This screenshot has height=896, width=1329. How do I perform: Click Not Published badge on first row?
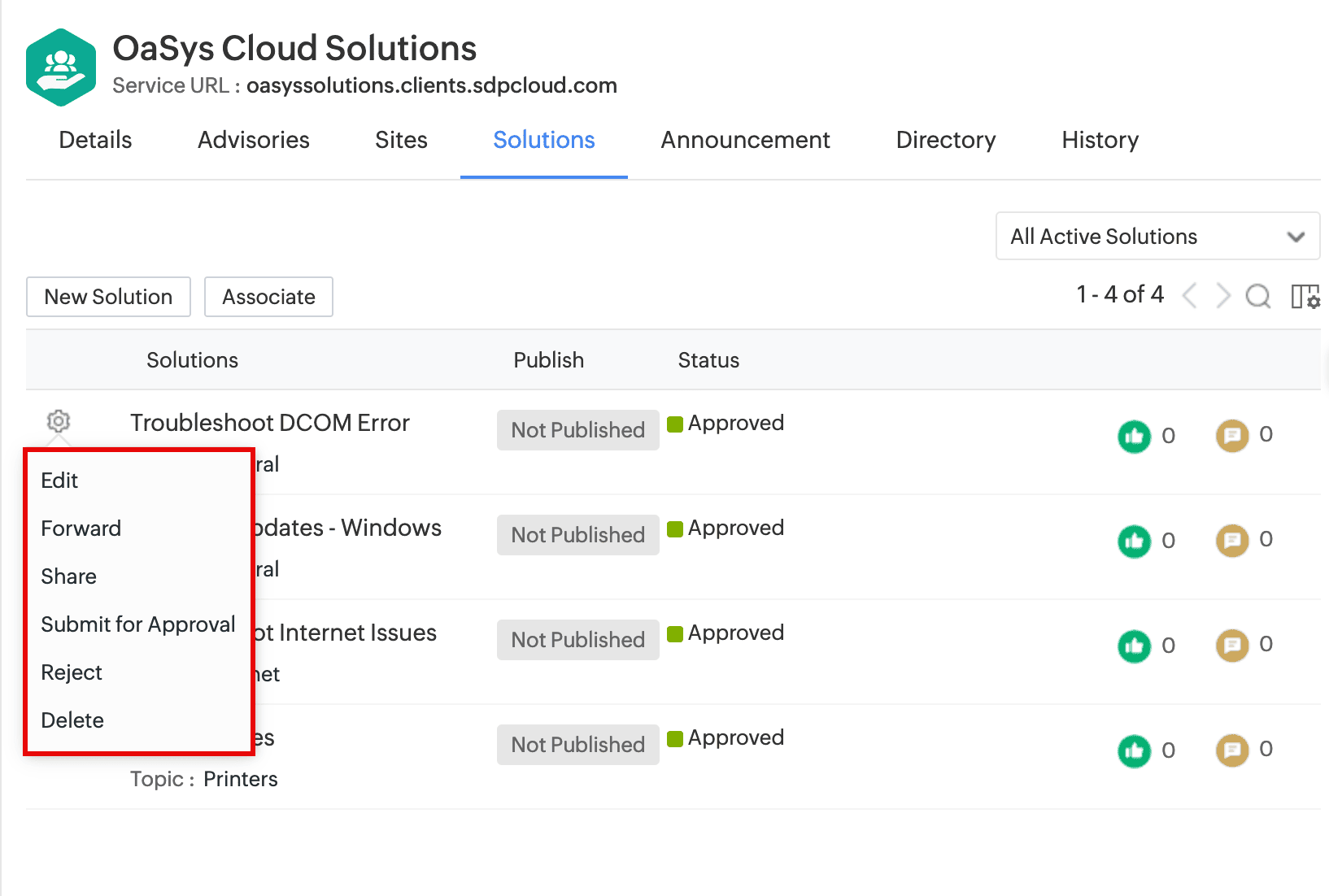(577, 430)
